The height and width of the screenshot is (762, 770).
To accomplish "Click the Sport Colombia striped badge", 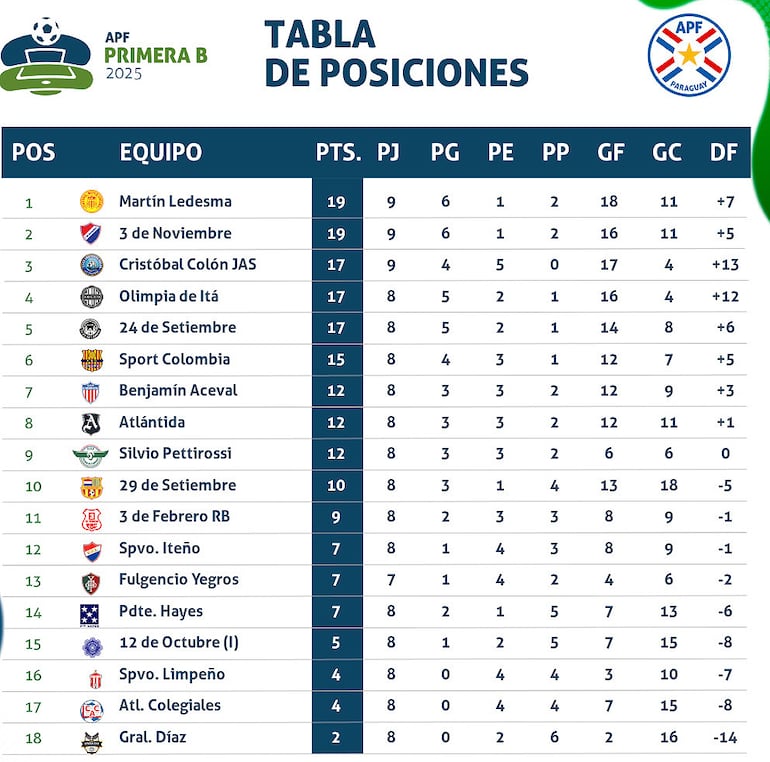I will pos(91,359).
